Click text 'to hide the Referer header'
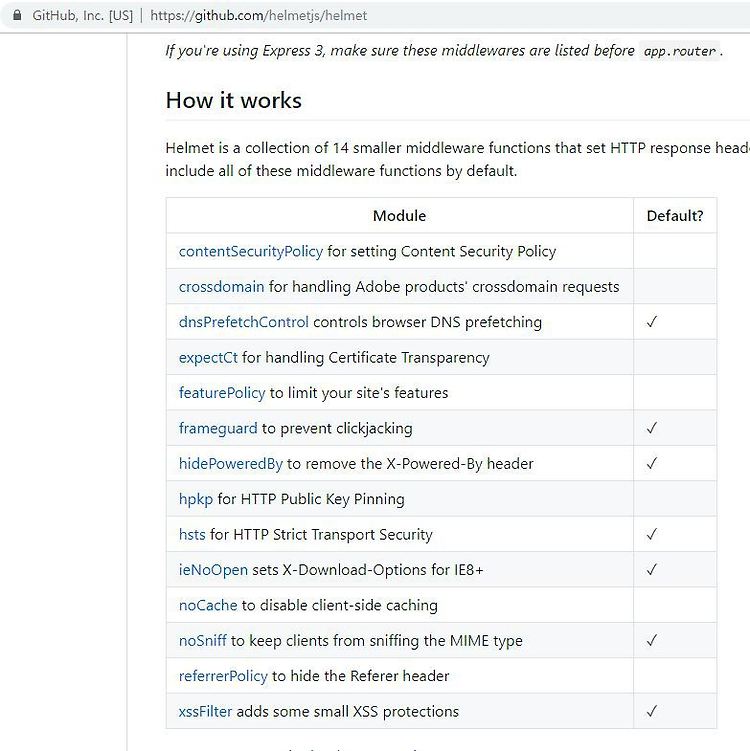 tap(361, 676)
